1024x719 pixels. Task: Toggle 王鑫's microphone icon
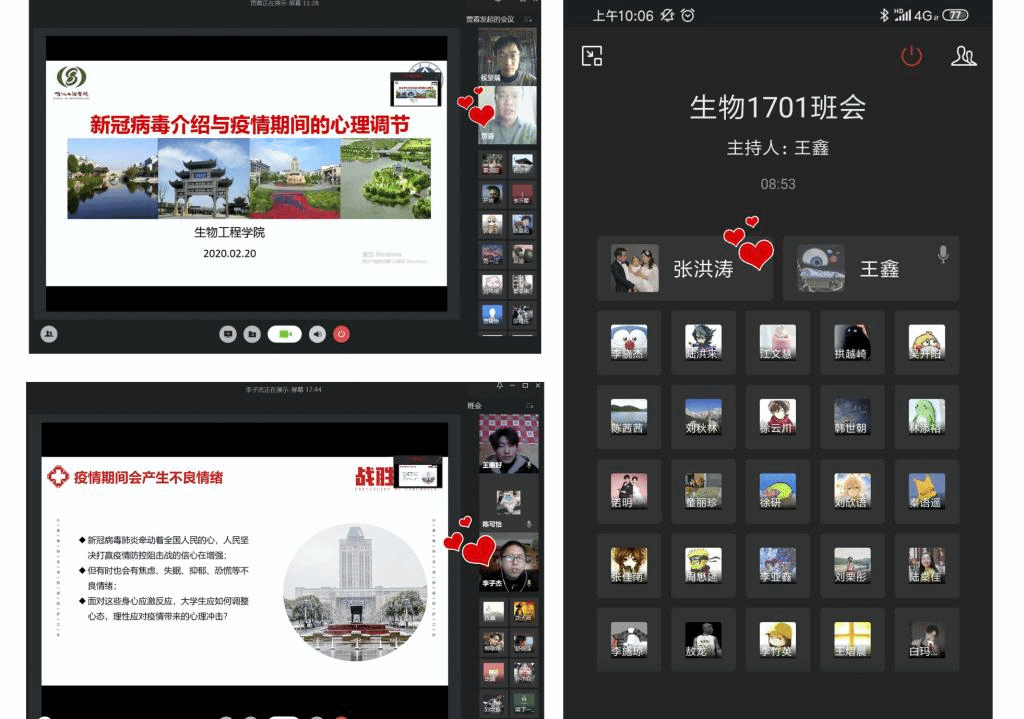click(x=942, y=255)
